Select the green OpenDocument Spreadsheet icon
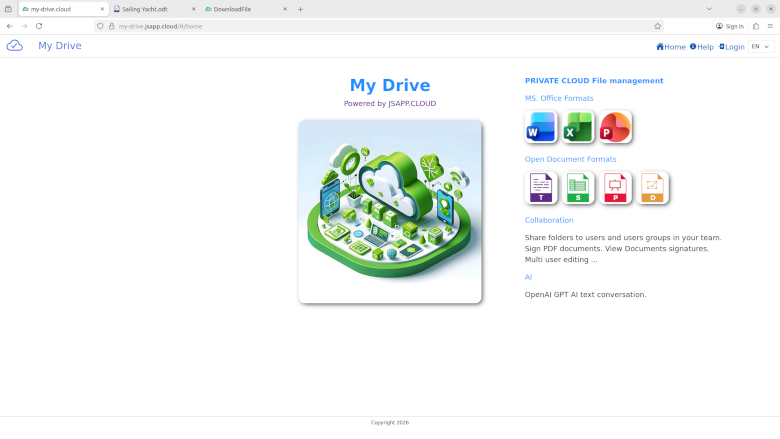This screenshot has height=439, width=780. [x=578, y=188]
